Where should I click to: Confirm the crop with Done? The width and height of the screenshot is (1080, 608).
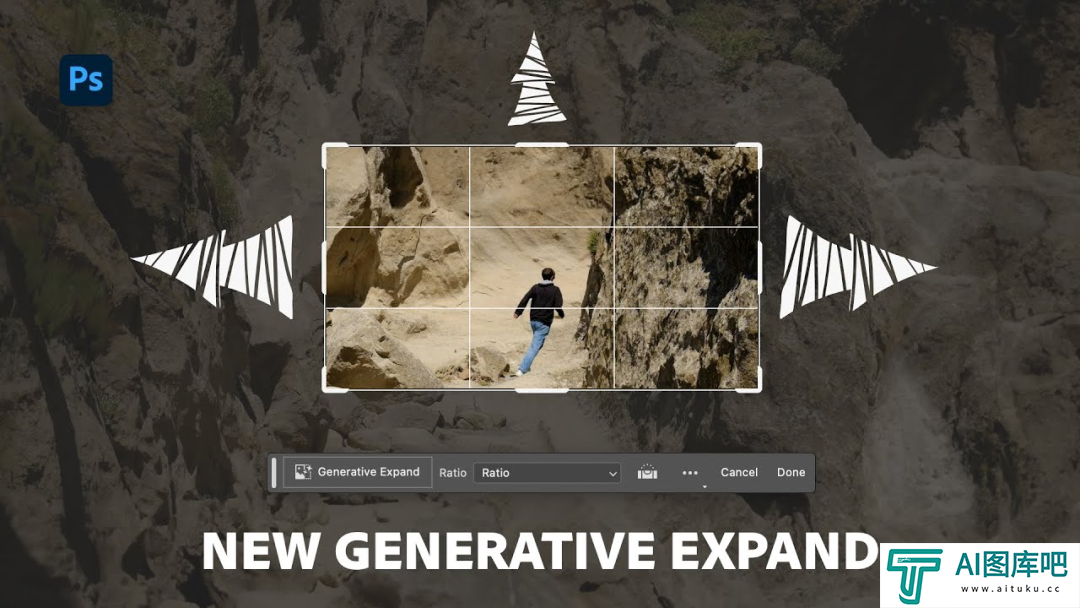point(791,472)
